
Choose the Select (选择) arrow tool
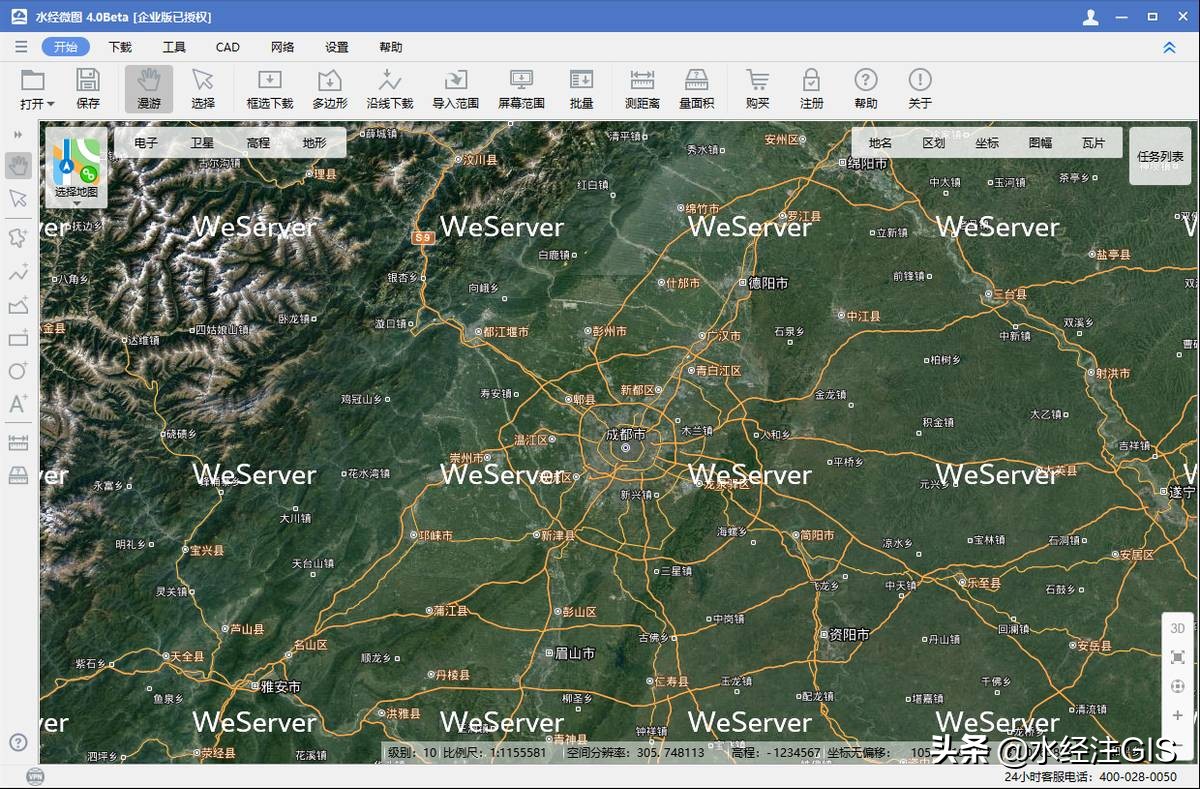[x=203, y=88]
